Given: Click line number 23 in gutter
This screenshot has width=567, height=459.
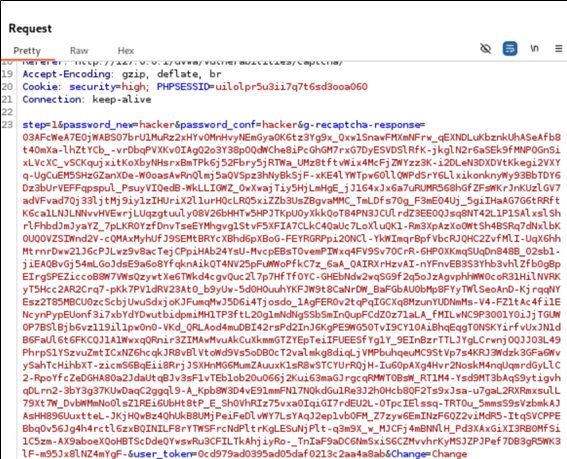Looking at the screenshot, I should pos(7,125).
